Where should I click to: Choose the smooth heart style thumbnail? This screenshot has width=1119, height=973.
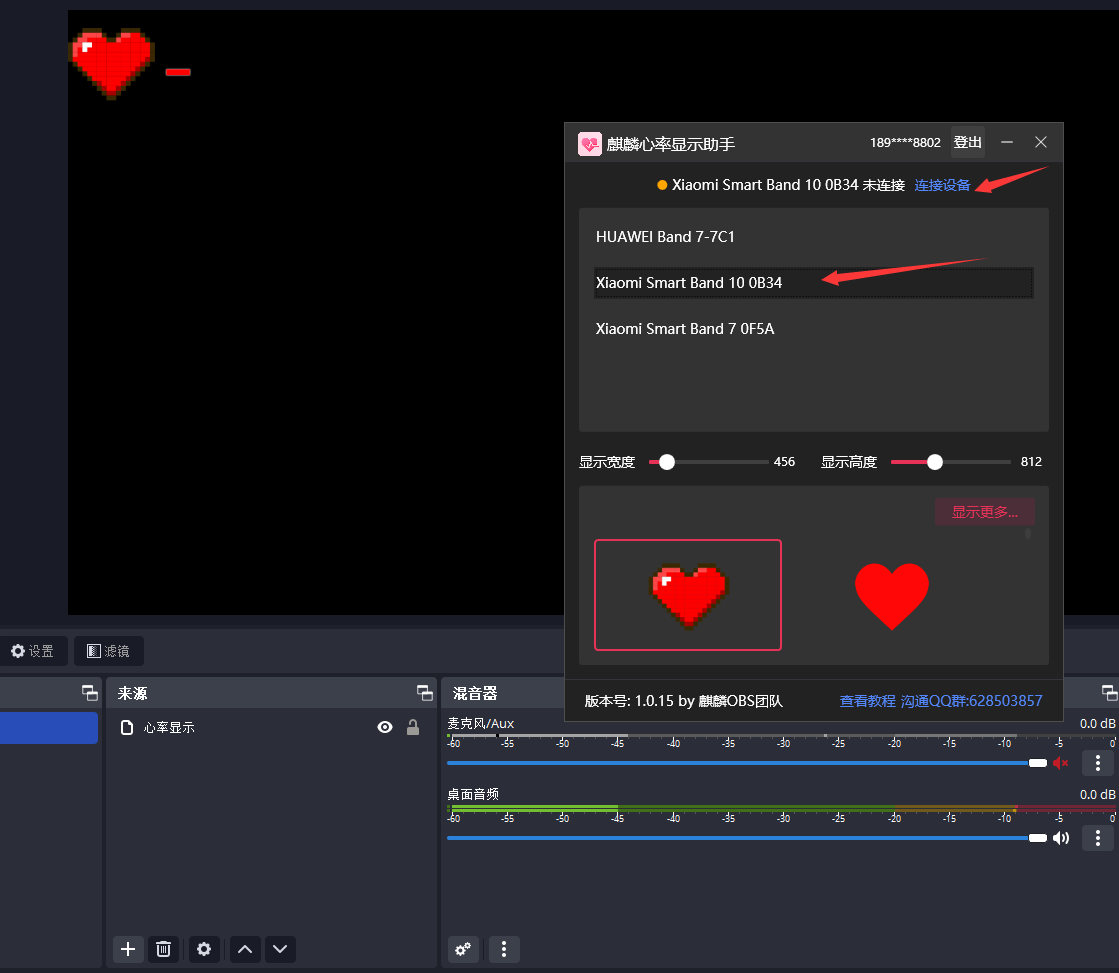click(892, 596)
